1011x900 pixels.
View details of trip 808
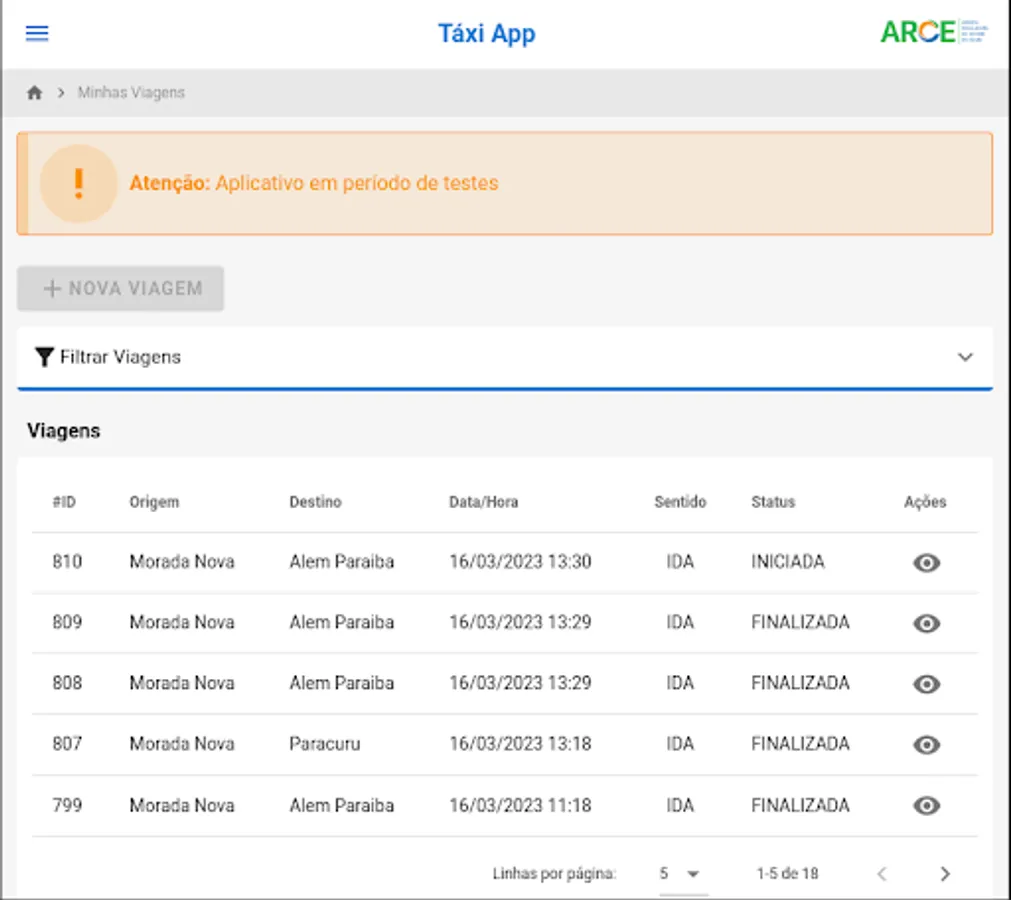(x=926, y=684)
